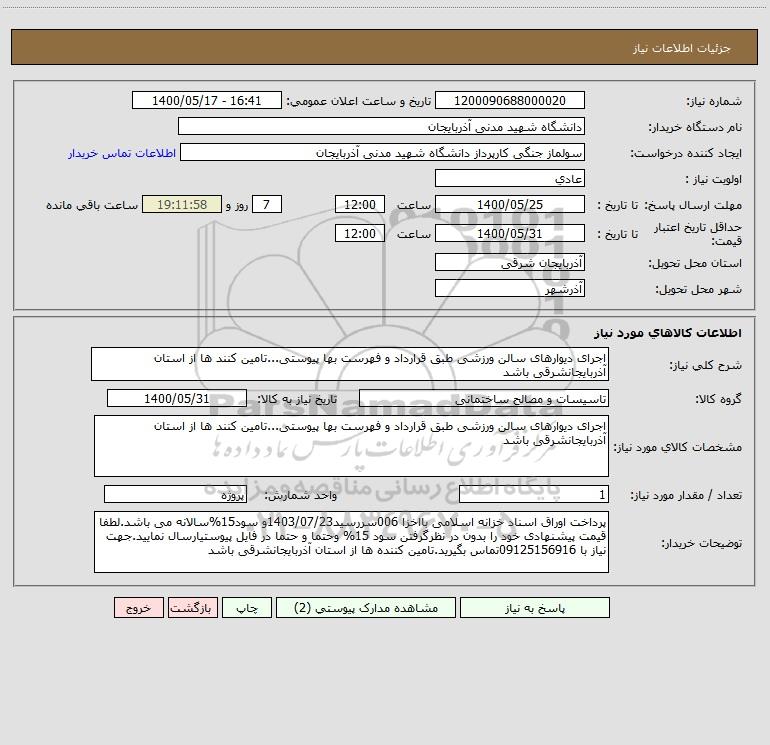Open مشاهده مدارک پیوستی (2) button
This screenshot has width=770, height=745.
point(366,608)
